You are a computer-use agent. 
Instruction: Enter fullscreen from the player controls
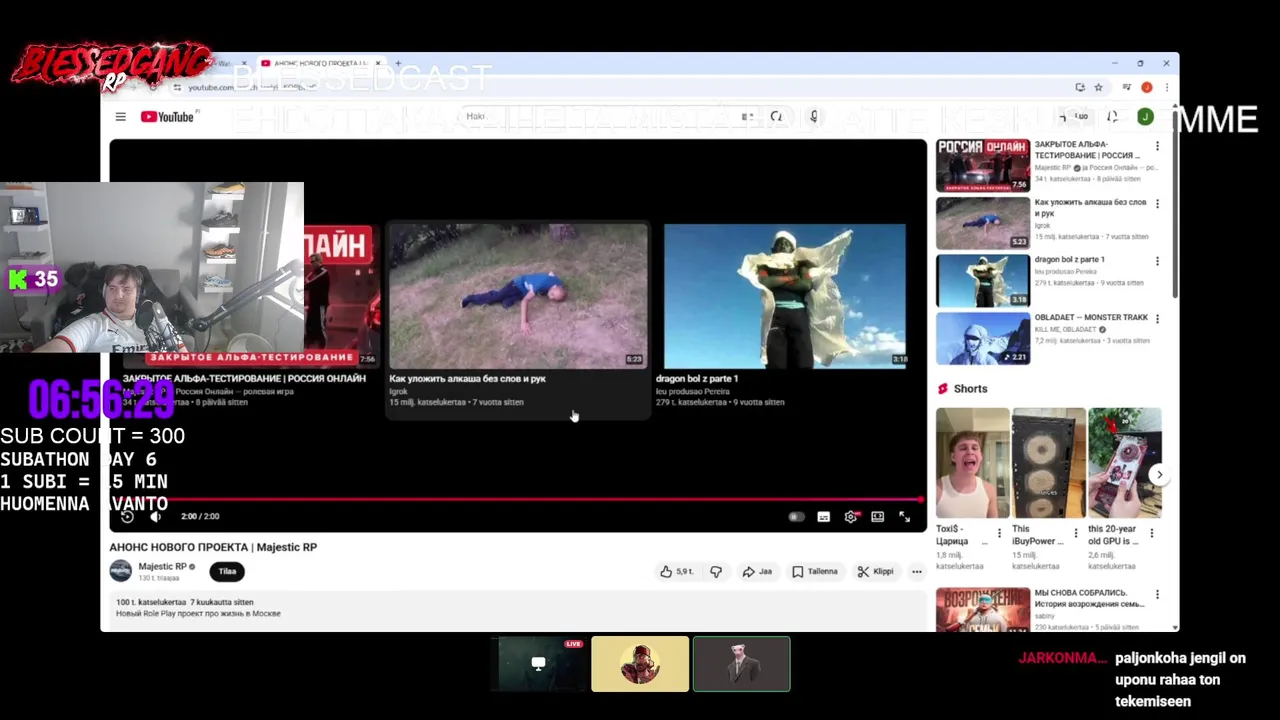904,517
